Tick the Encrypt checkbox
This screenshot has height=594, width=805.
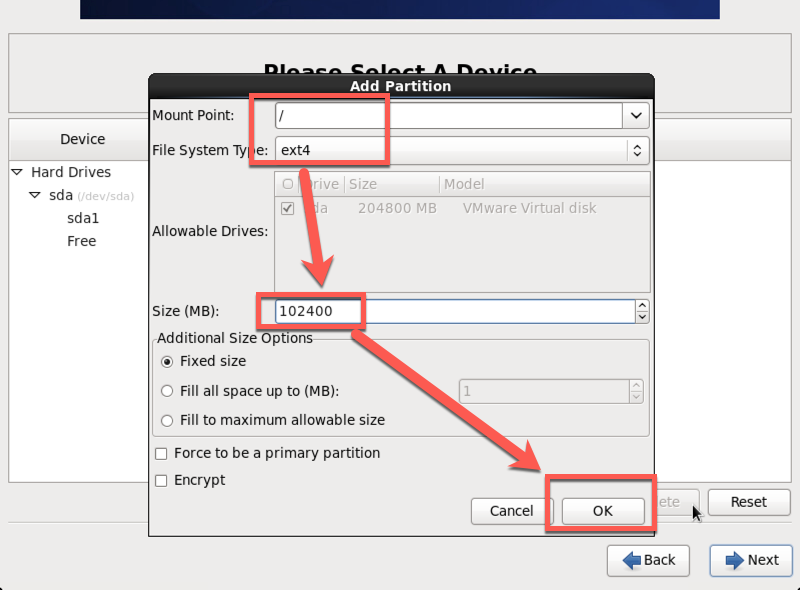161,481
